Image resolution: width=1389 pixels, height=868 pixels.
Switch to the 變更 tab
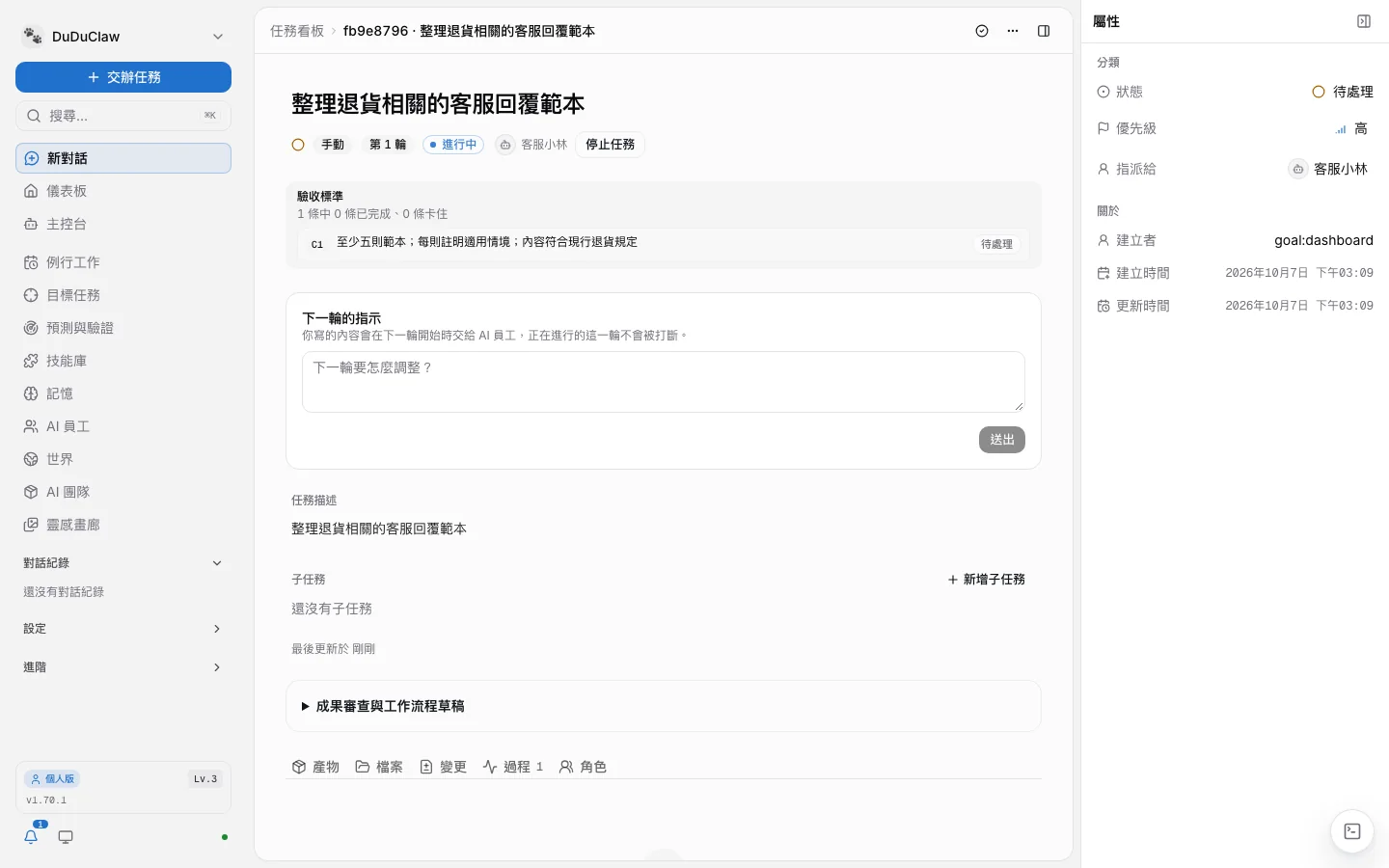[444, 767]
